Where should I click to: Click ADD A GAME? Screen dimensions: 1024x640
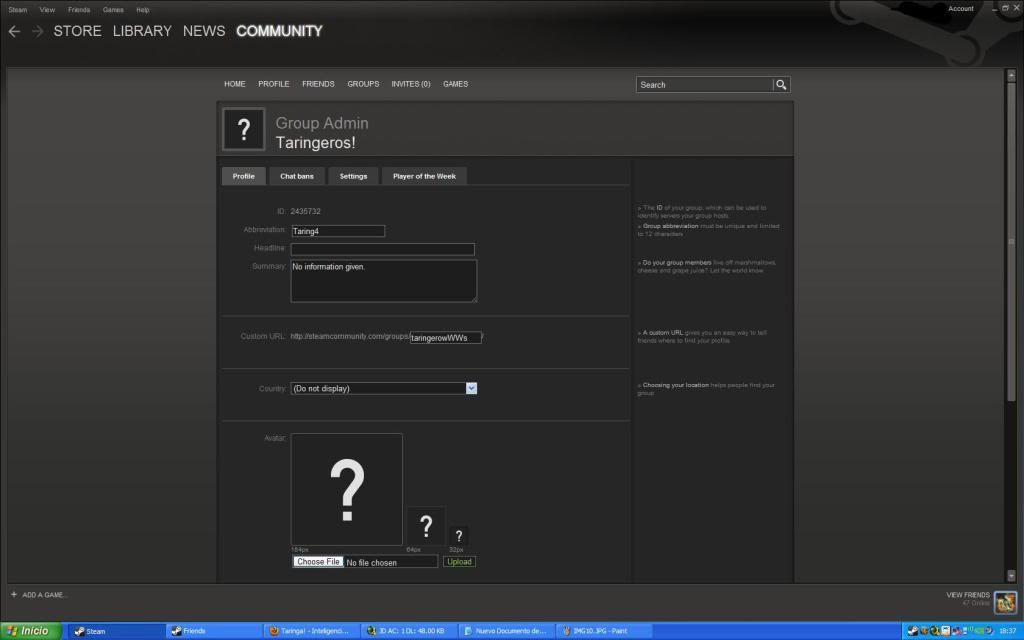click(44, 595)
